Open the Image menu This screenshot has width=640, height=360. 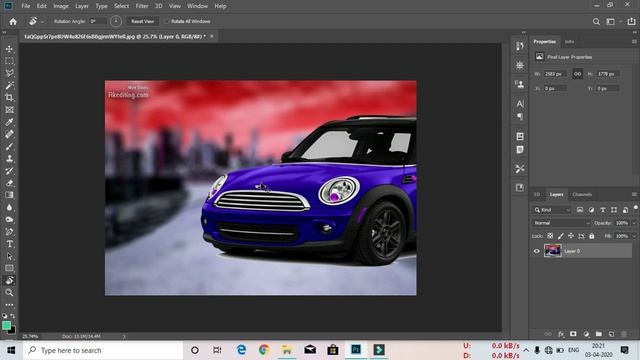click(60, 6)
